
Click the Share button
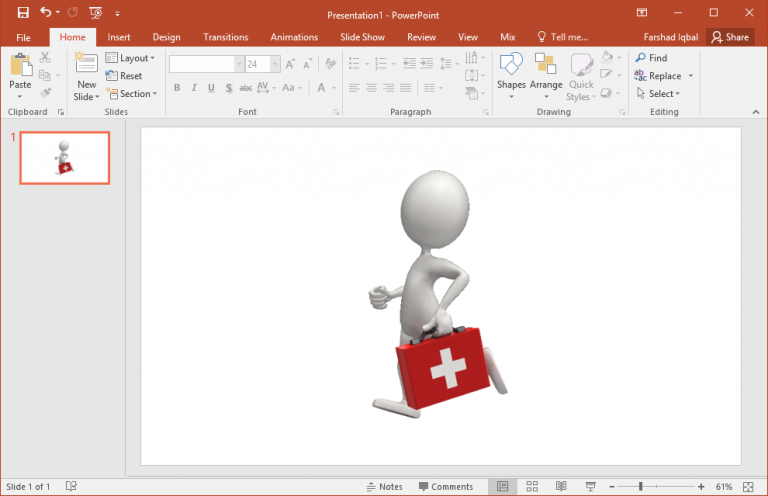coord(730,37)
